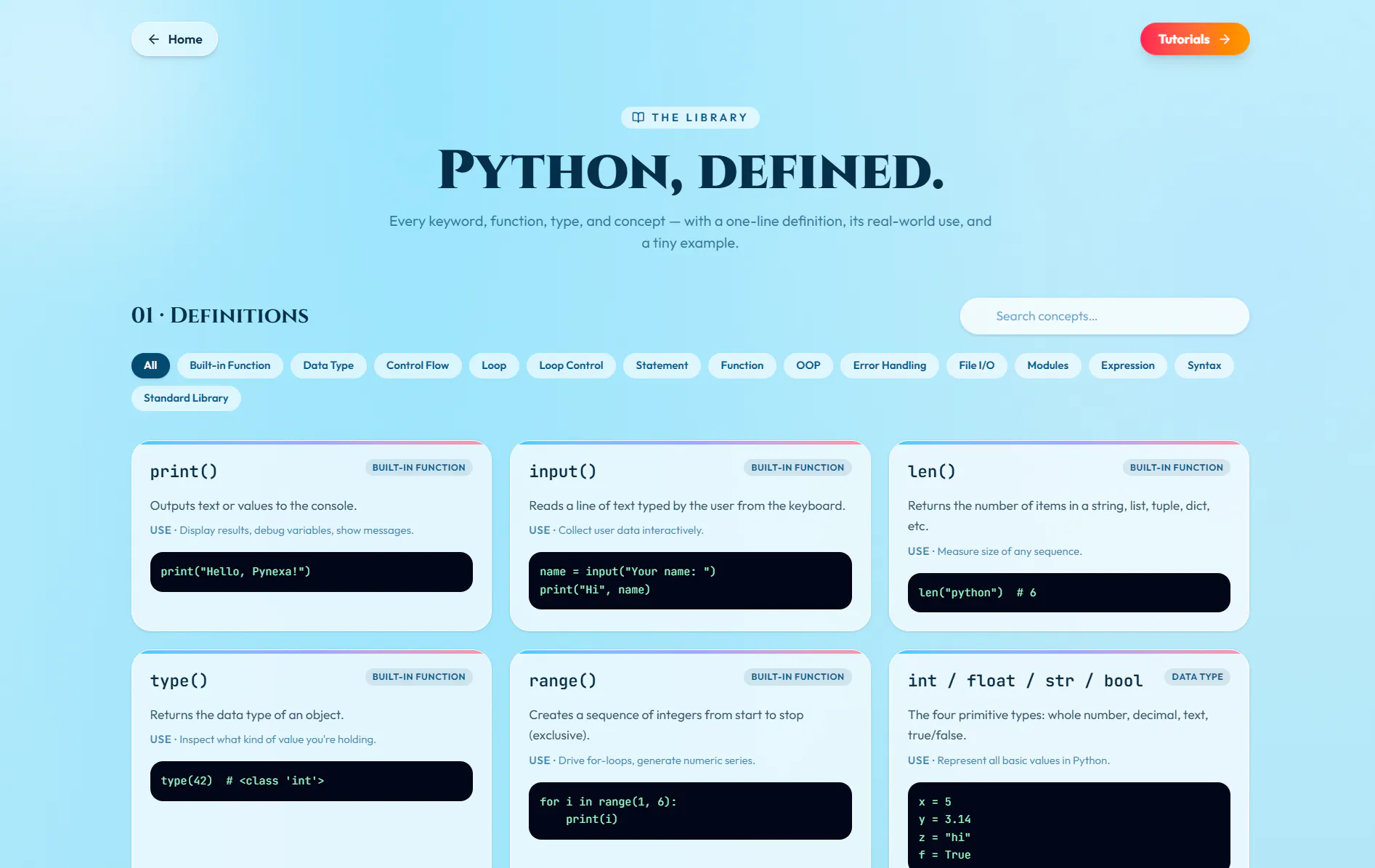Filter definitions by Function

(x=742, y=365)
